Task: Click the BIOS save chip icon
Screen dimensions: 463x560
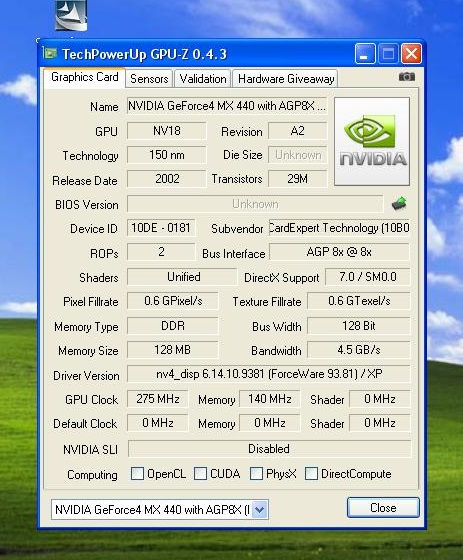Action: (x=399, y=203)
